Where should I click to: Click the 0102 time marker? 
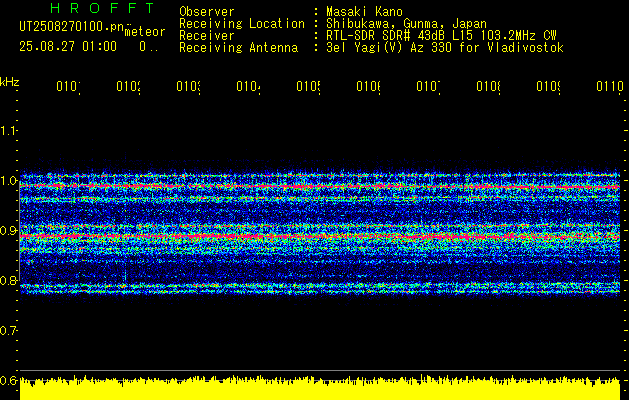[x=128, y=86]
